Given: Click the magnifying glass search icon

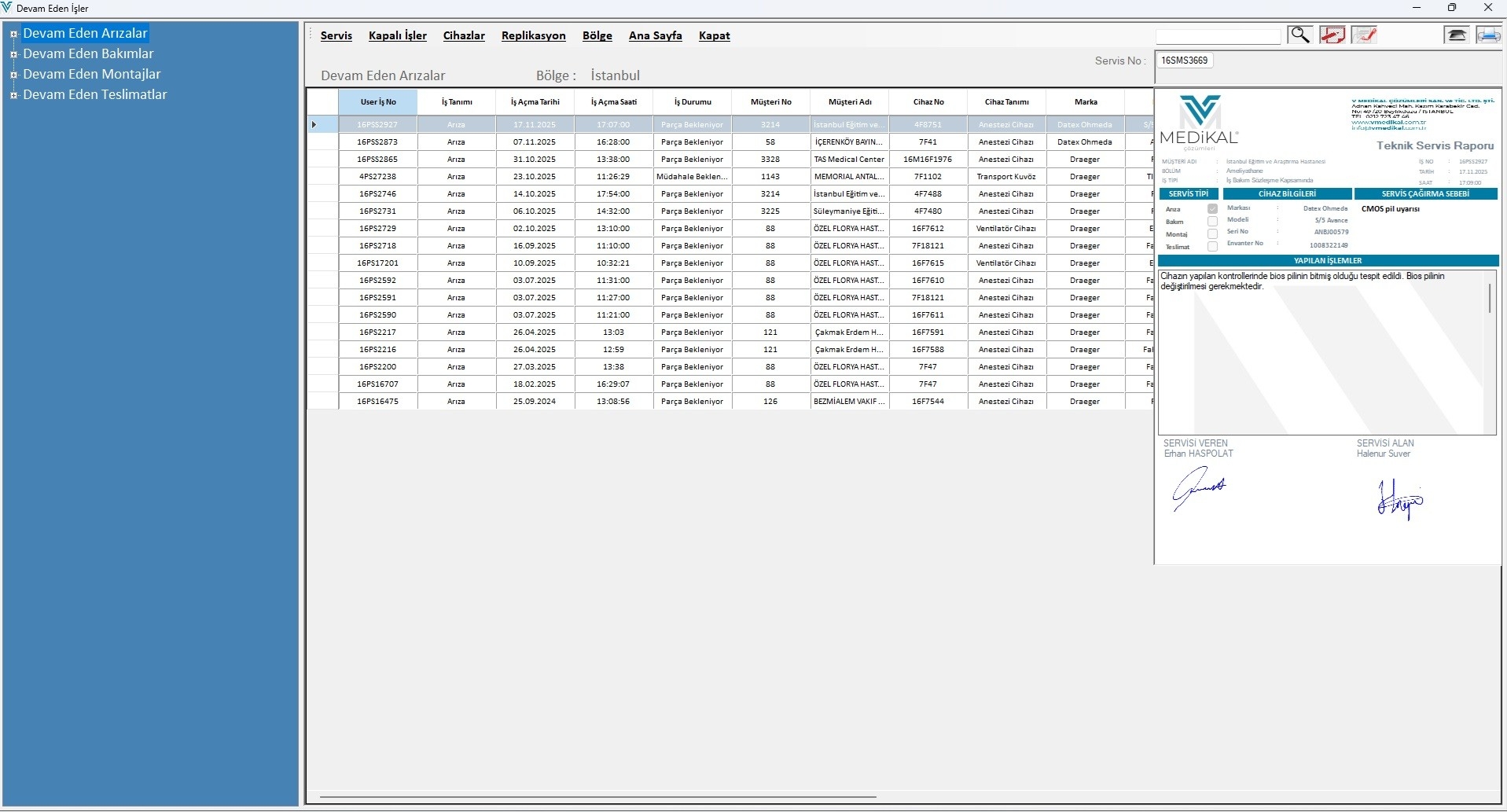Looking at the screenshot, I should click(x=1299, y=35).
